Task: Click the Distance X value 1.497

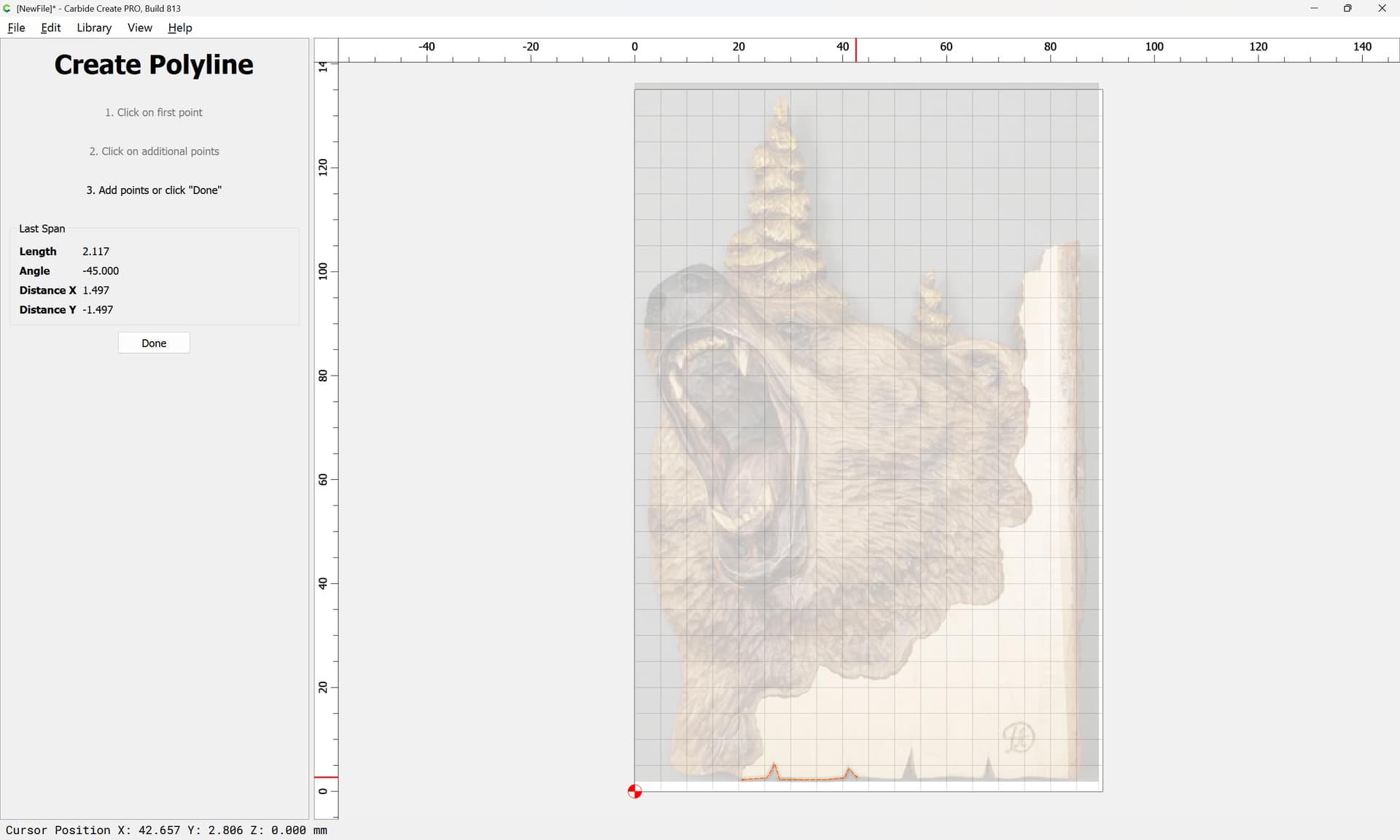Action: [96, 290]
